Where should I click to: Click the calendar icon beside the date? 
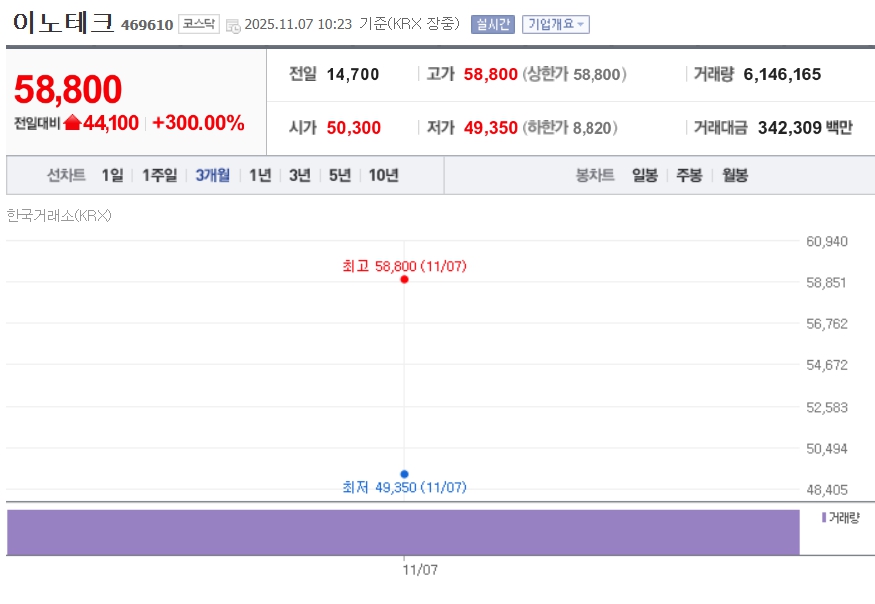click(233, 25)
